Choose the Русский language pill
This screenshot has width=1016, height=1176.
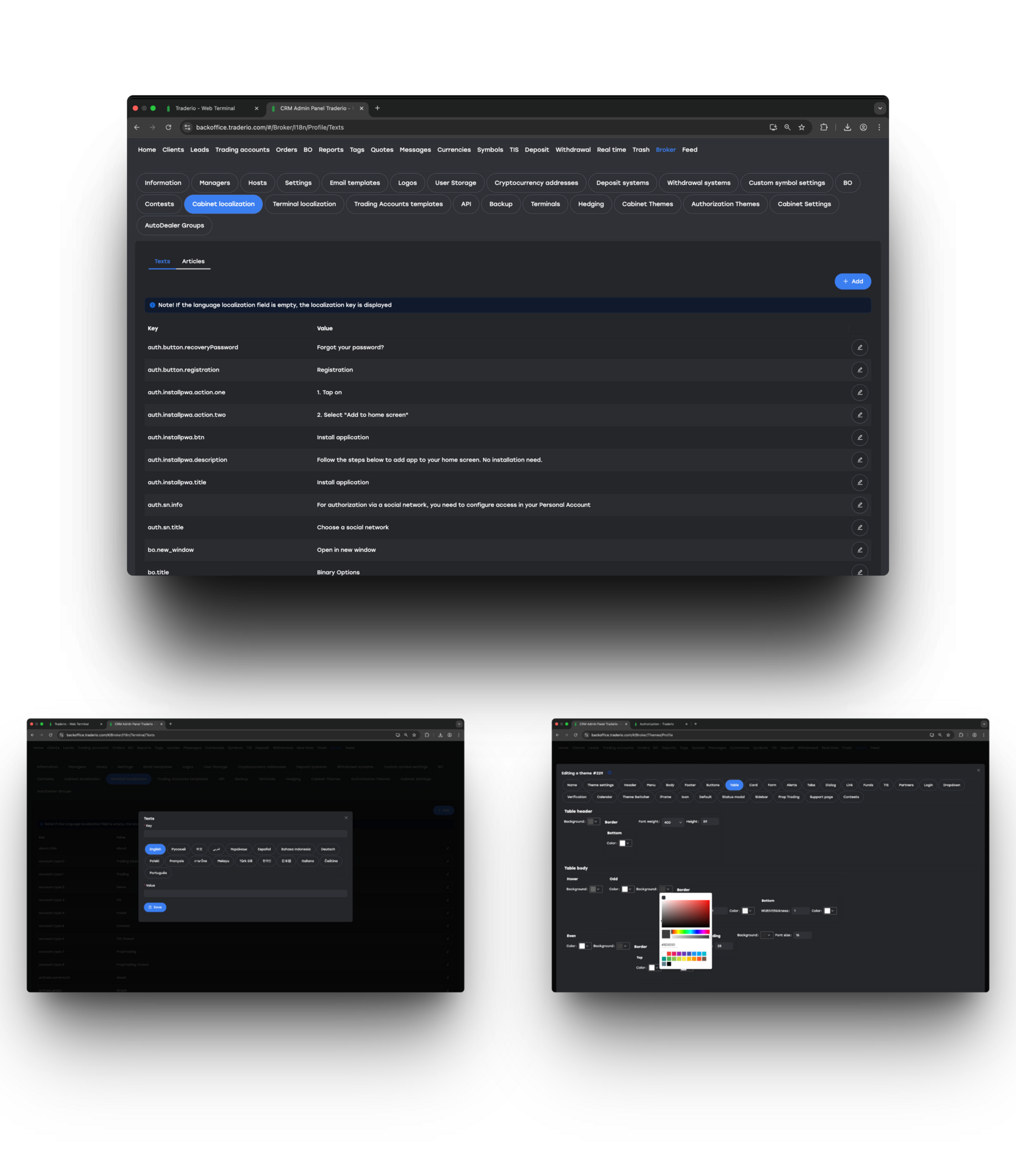178,849
